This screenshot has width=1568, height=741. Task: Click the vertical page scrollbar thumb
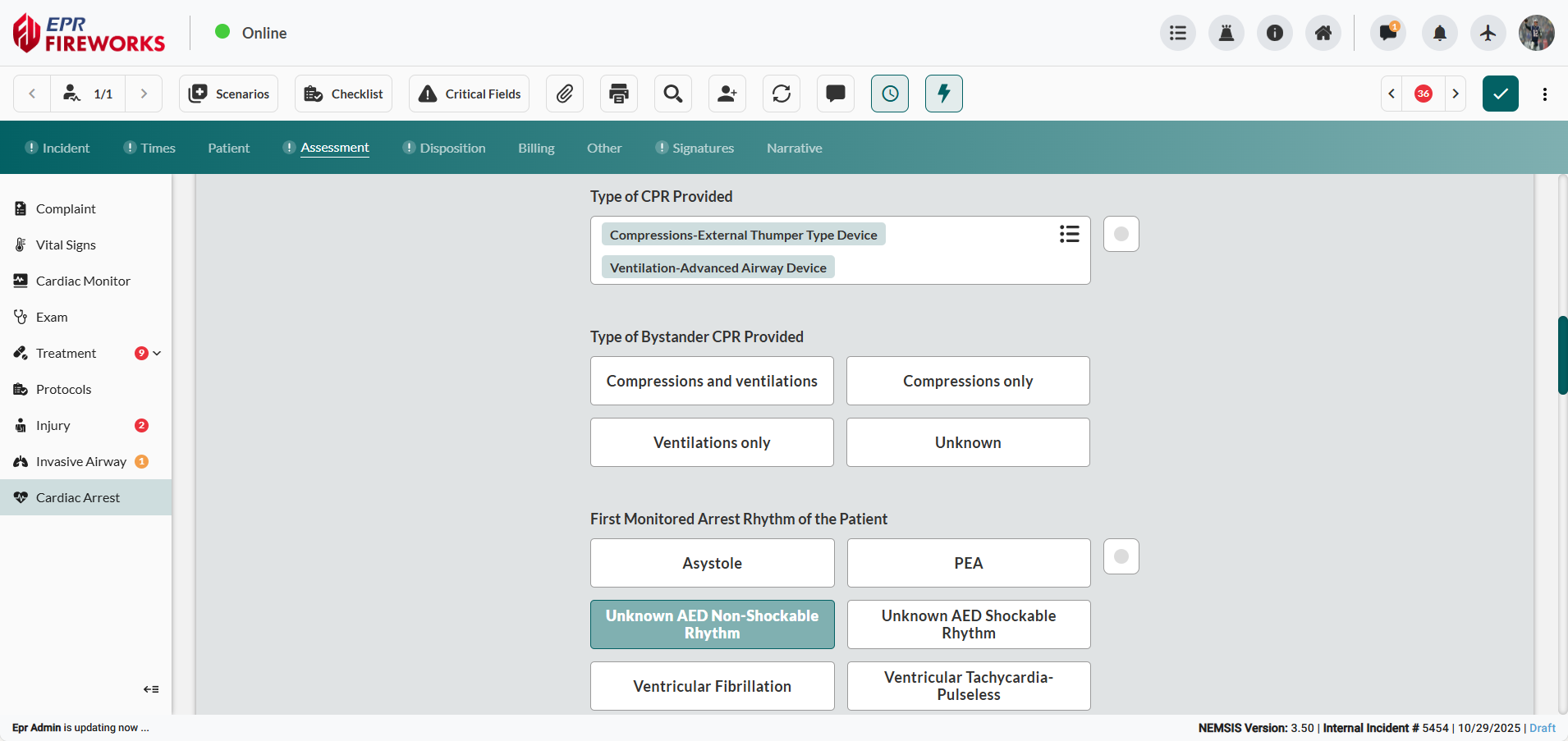pyautogui.click(x=1562, y=354)
